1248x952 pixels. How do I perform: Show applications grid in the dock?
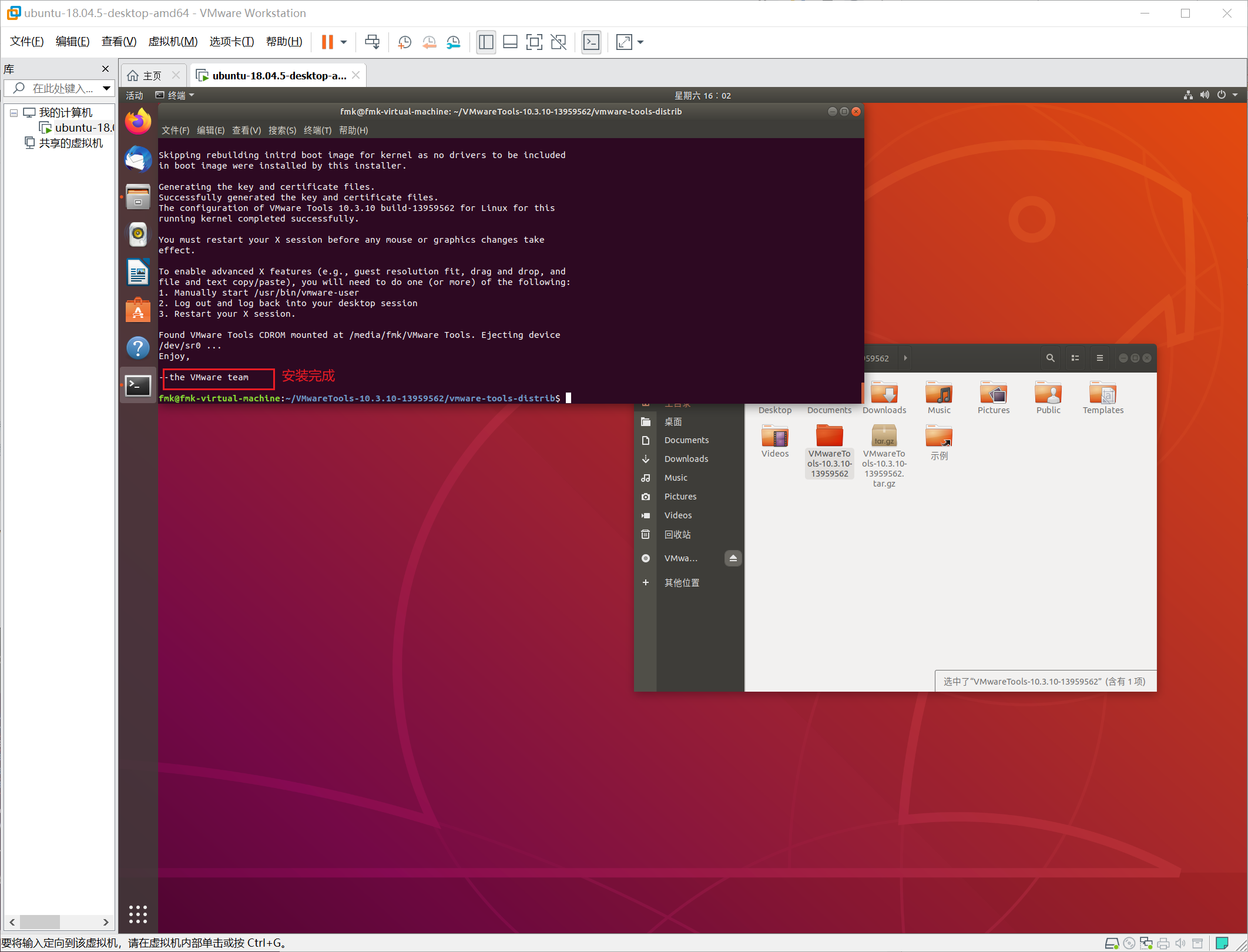[x=138, y=914]
